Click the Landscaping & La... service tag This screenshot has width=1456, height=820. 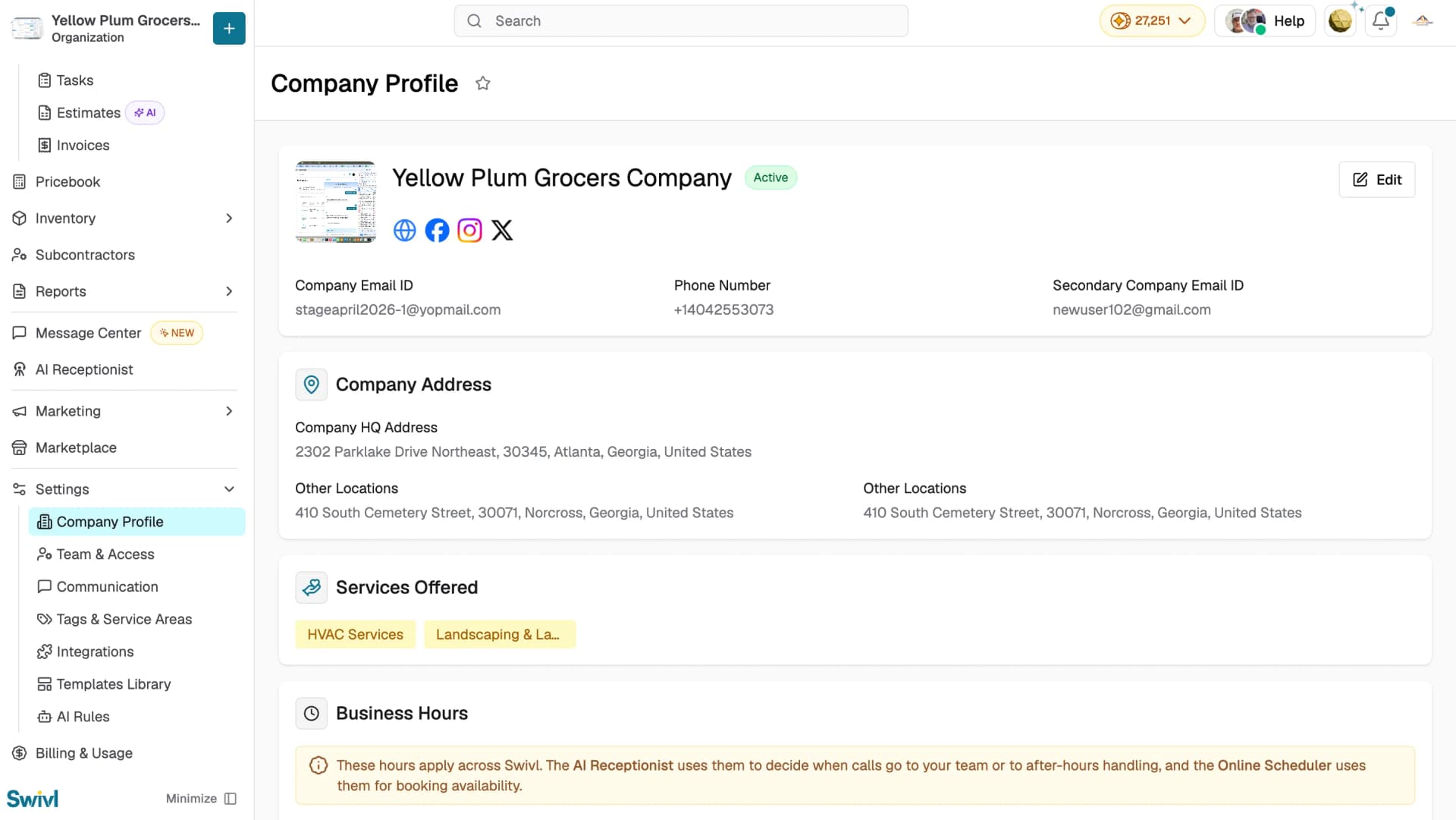[x=500, y=635]
